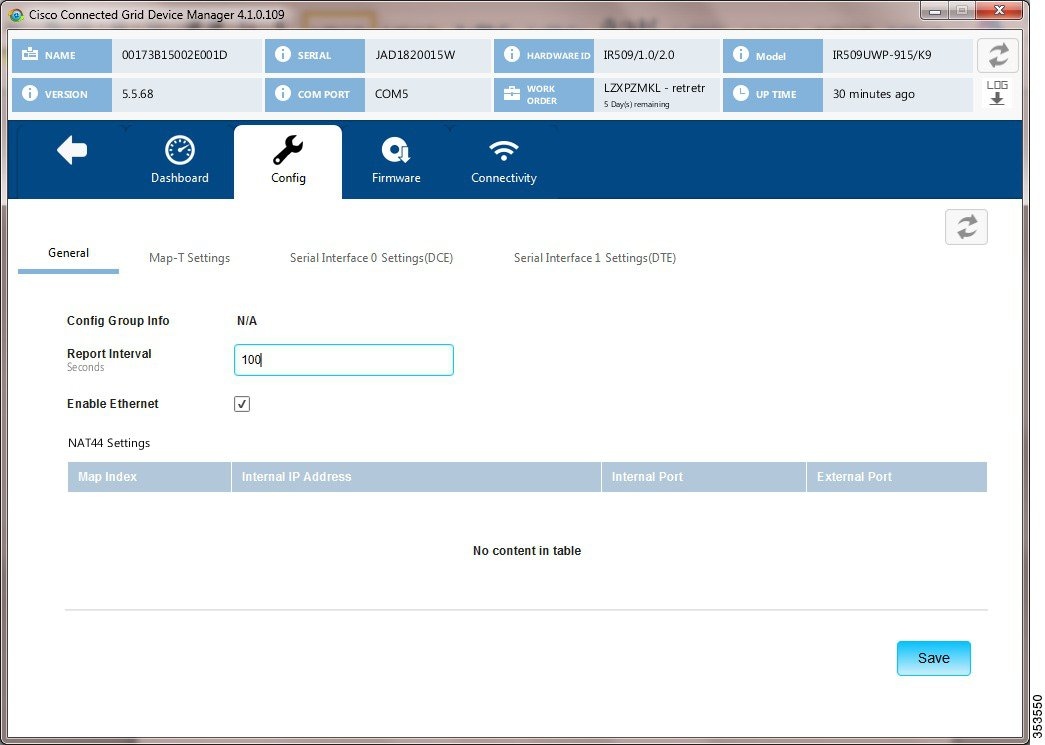Open the Firmware download icon

point(396,150)
